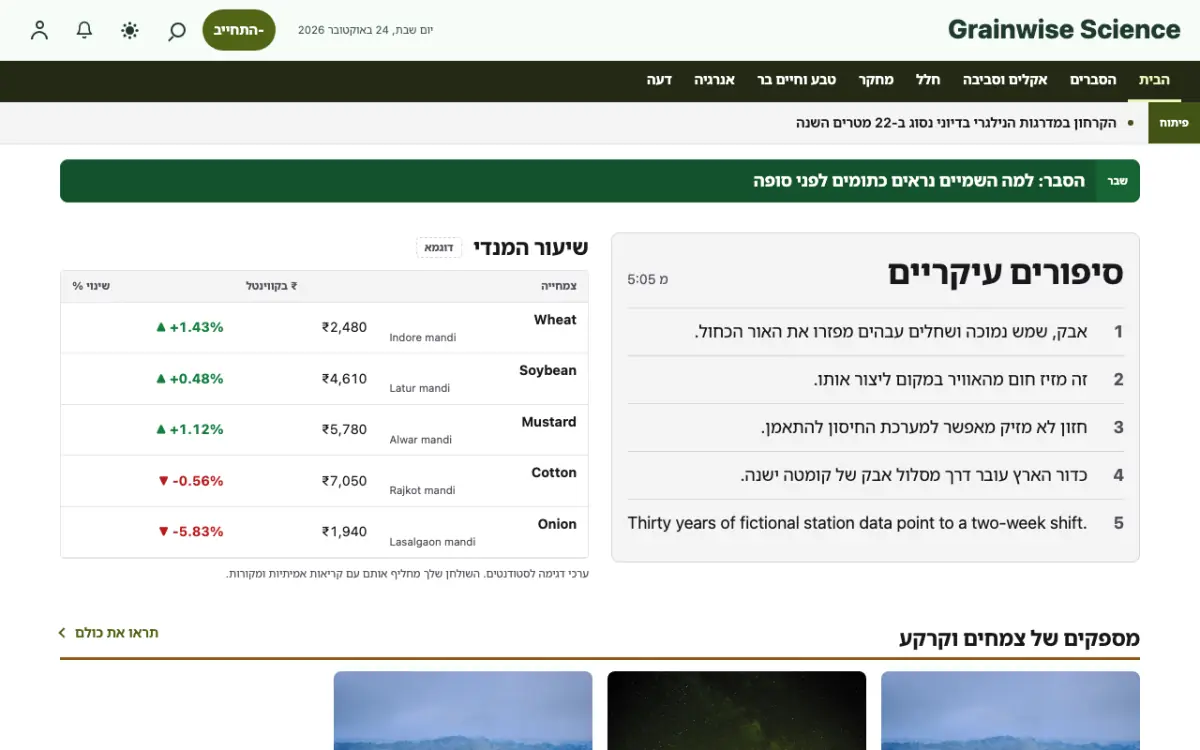Image resolution: width=1200 pixels, height=750 pixels.
Task: Click the +0.48% Soybean change value
Action: [x=189, y=379]
